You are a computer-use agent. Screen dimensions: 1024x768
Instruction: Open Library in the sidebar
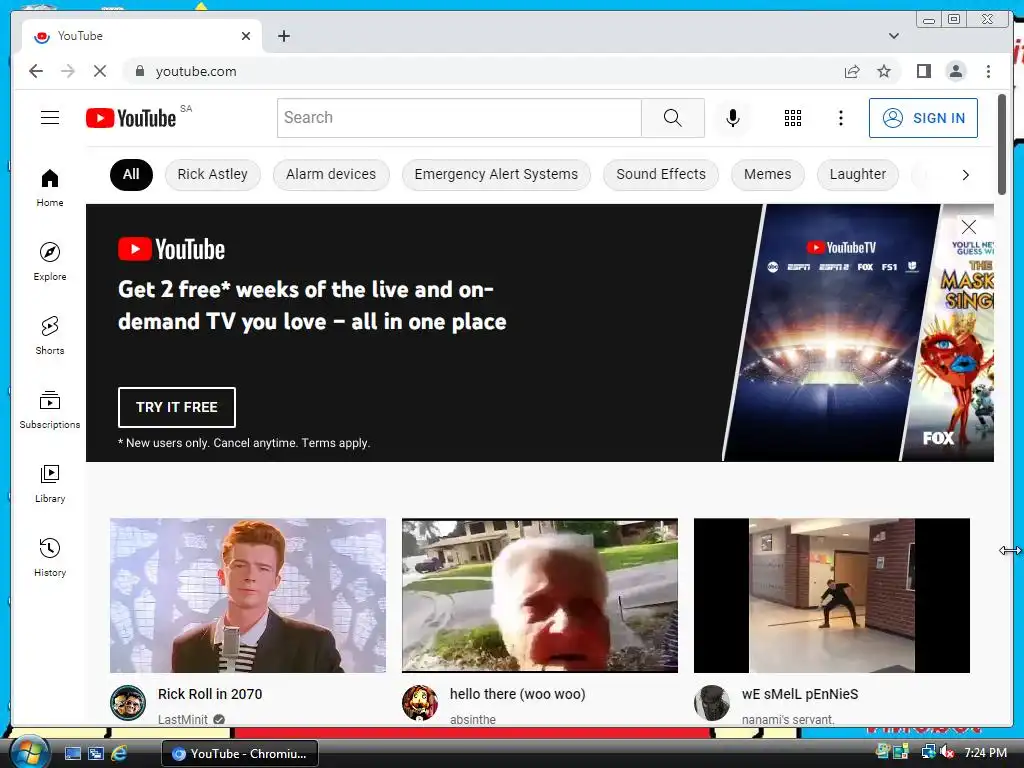tap(50, 483)
